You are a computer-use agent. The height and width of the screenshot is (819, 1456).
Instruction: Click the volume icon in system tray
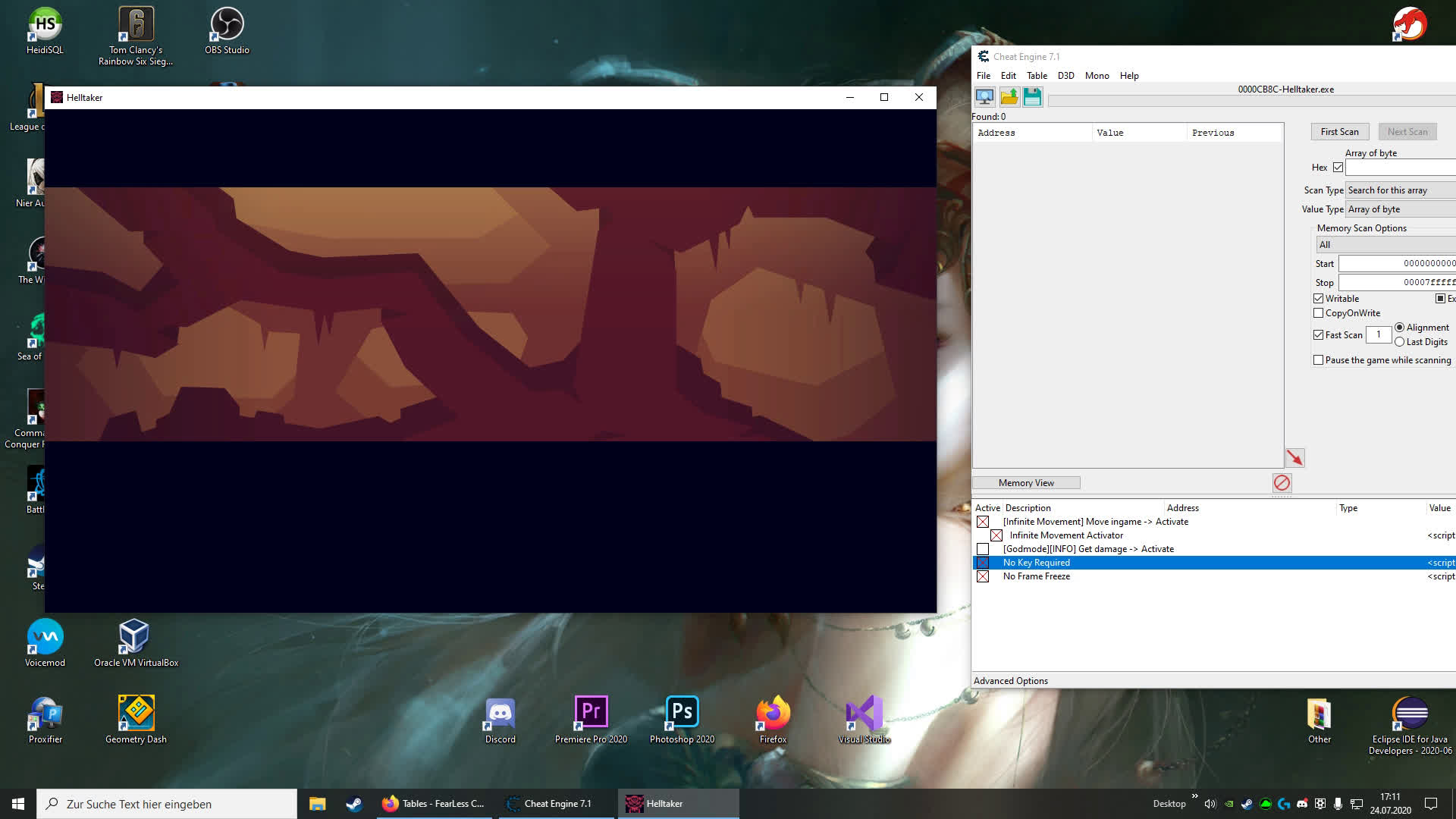click(x=1210, y=804)
